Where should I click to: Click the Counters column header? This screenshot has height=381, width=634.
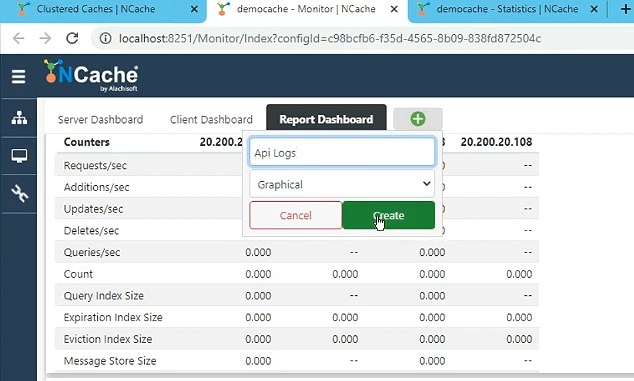coord(87,142)
